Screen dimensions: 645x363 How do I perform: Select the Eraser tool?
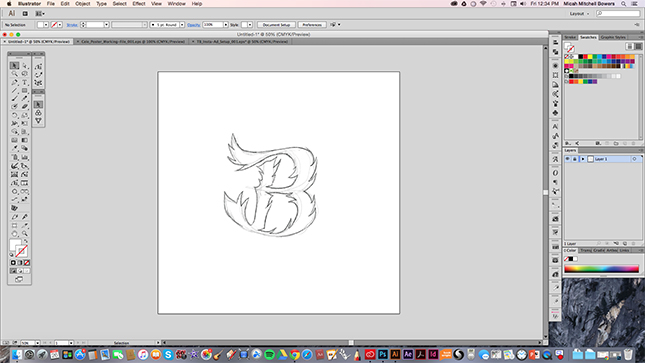point(25,107)
